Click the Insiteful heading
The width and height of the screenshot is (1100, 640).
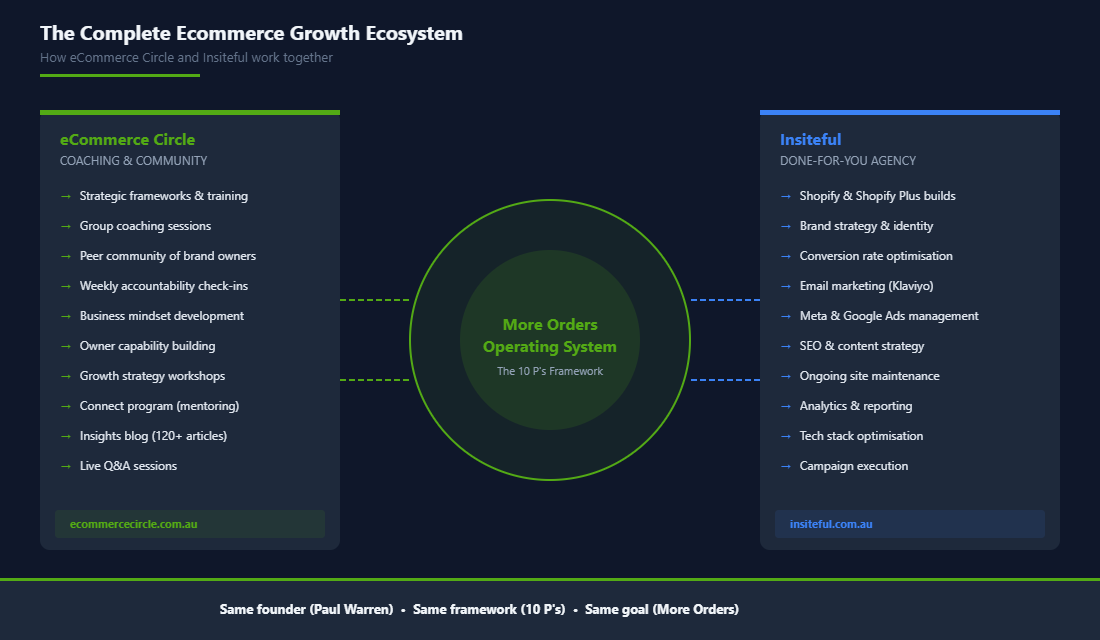810,140
